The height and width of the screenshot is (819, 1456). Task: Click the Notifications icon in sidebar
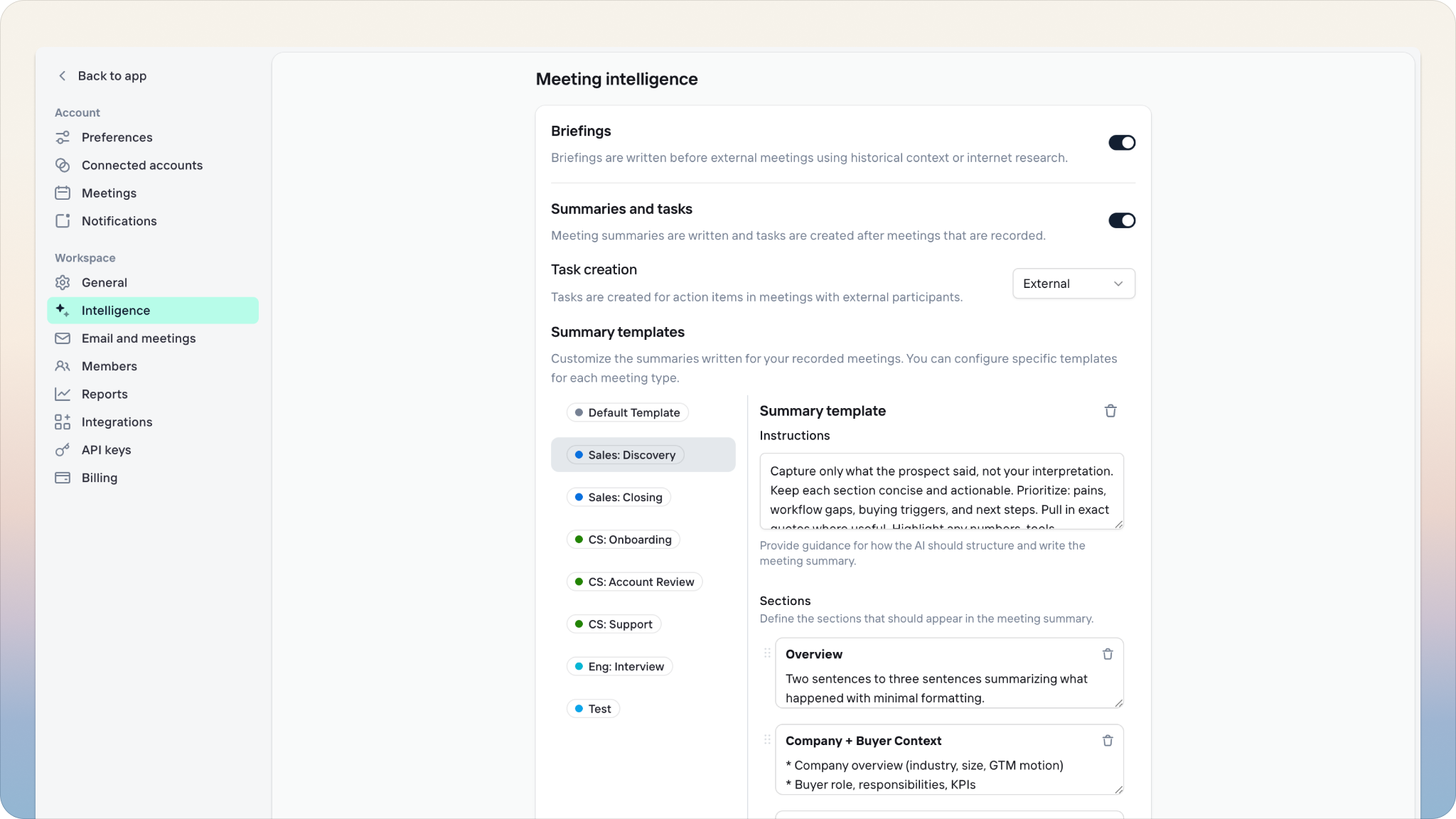click(63, 221)
